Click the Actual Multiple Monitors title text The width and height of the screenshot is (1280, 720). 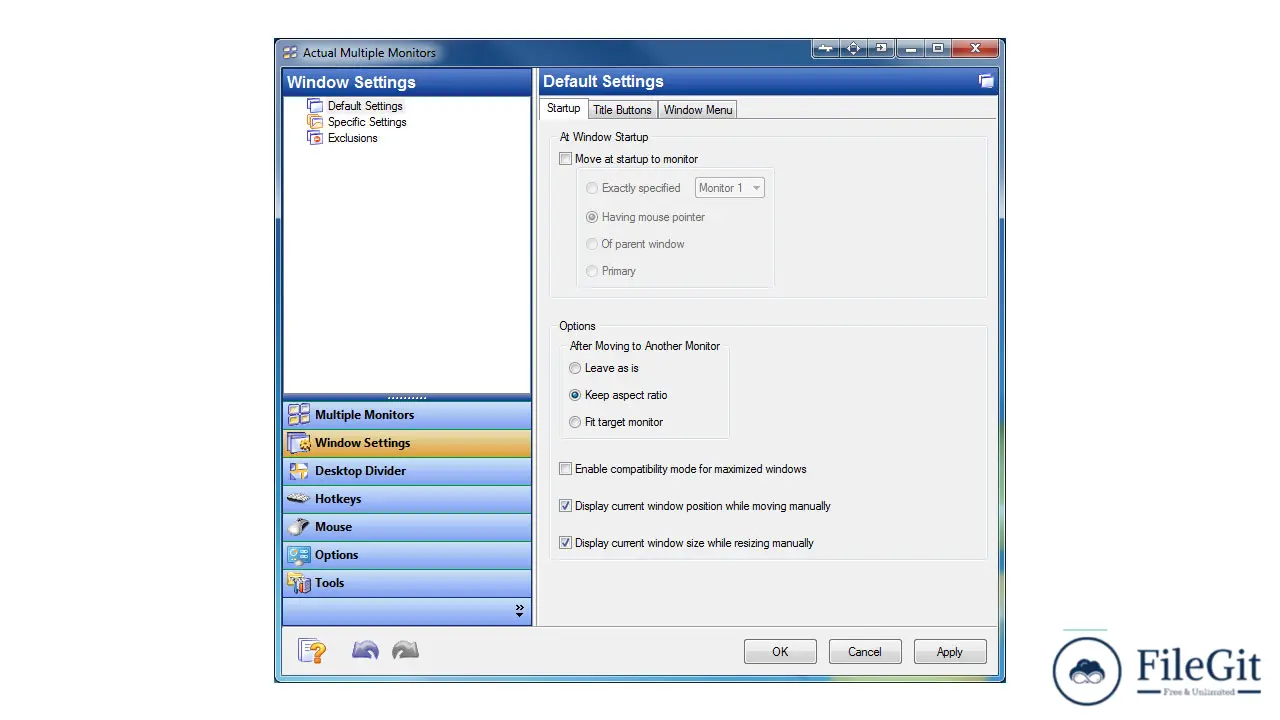pyautogui.click(x=370, y=53)
